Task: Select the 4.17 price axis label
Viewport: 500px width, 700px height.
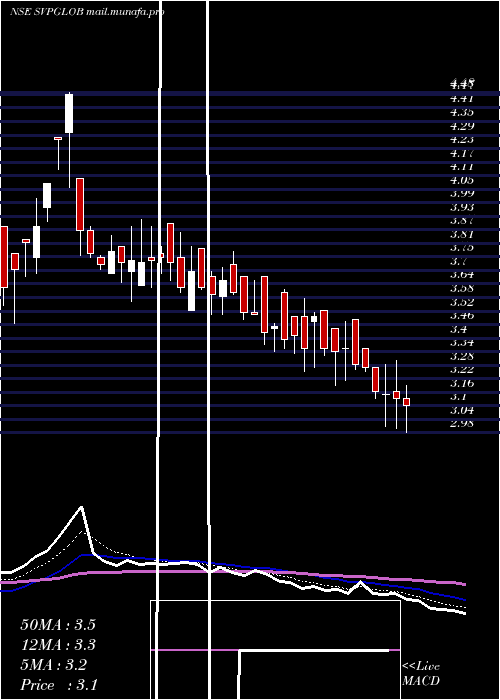Action: [462, 153]
